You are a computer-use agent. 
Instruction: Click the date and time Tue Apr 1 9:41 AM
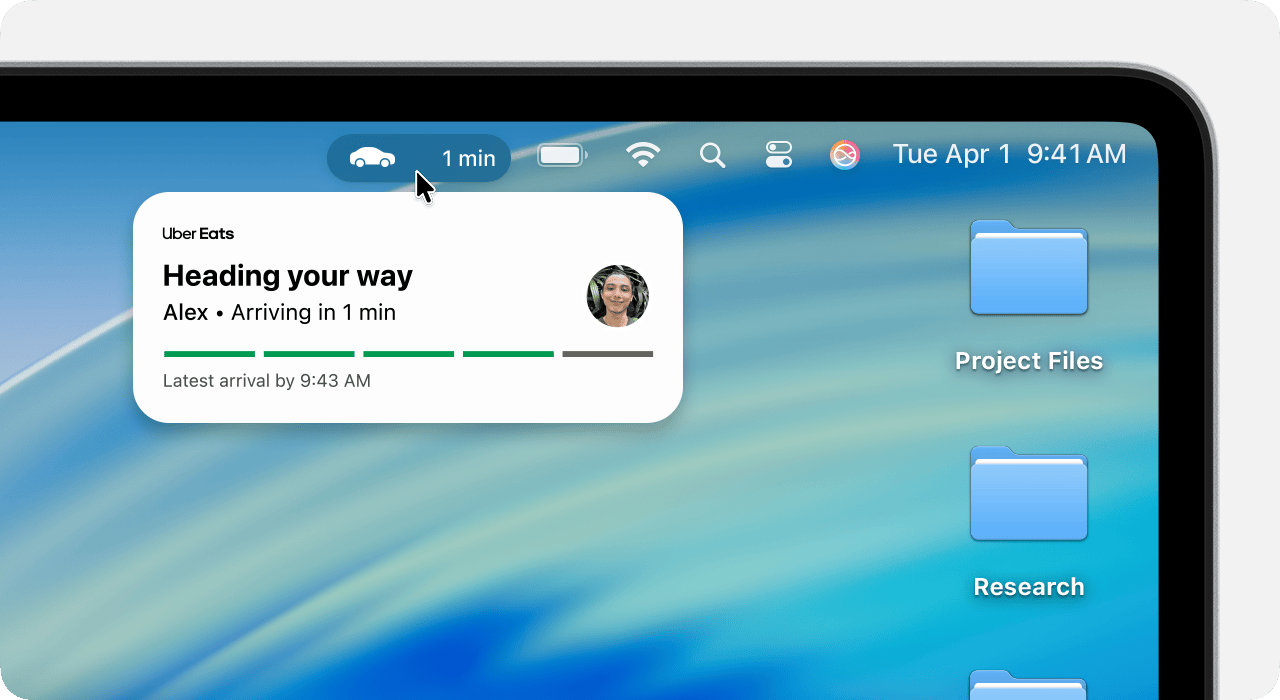[x=1010, y=154]
